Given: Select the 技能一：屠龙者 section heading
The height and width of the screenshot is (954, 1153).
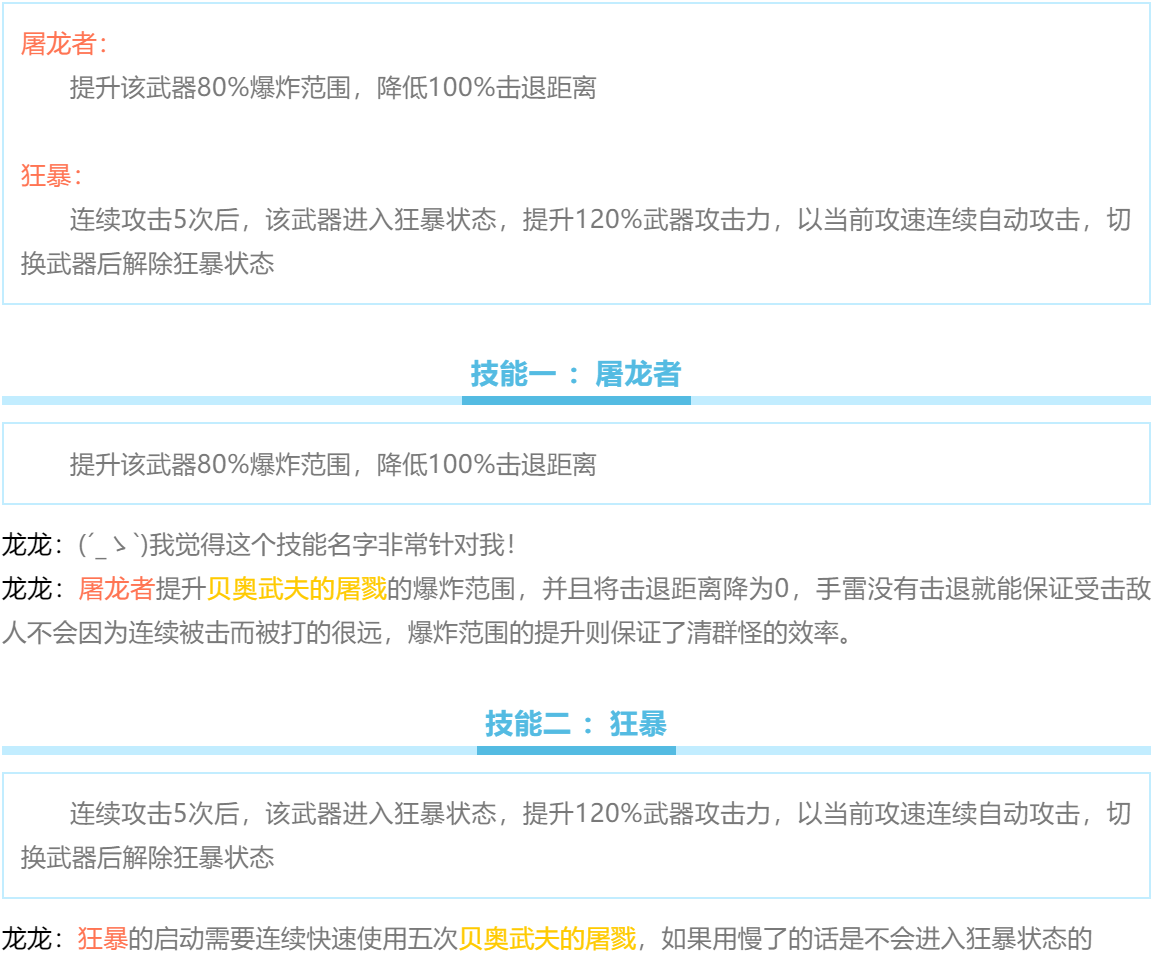Looking at the screenshot, I should 575,374.
